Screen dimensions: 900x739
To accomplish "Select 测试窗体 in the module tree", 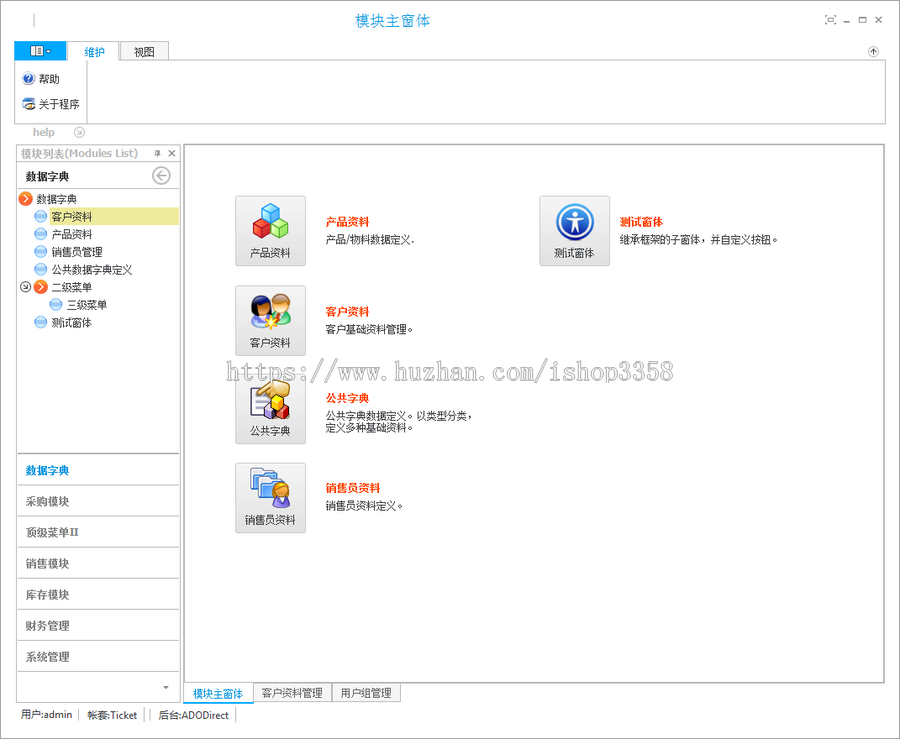I will [x=72, y=322].
